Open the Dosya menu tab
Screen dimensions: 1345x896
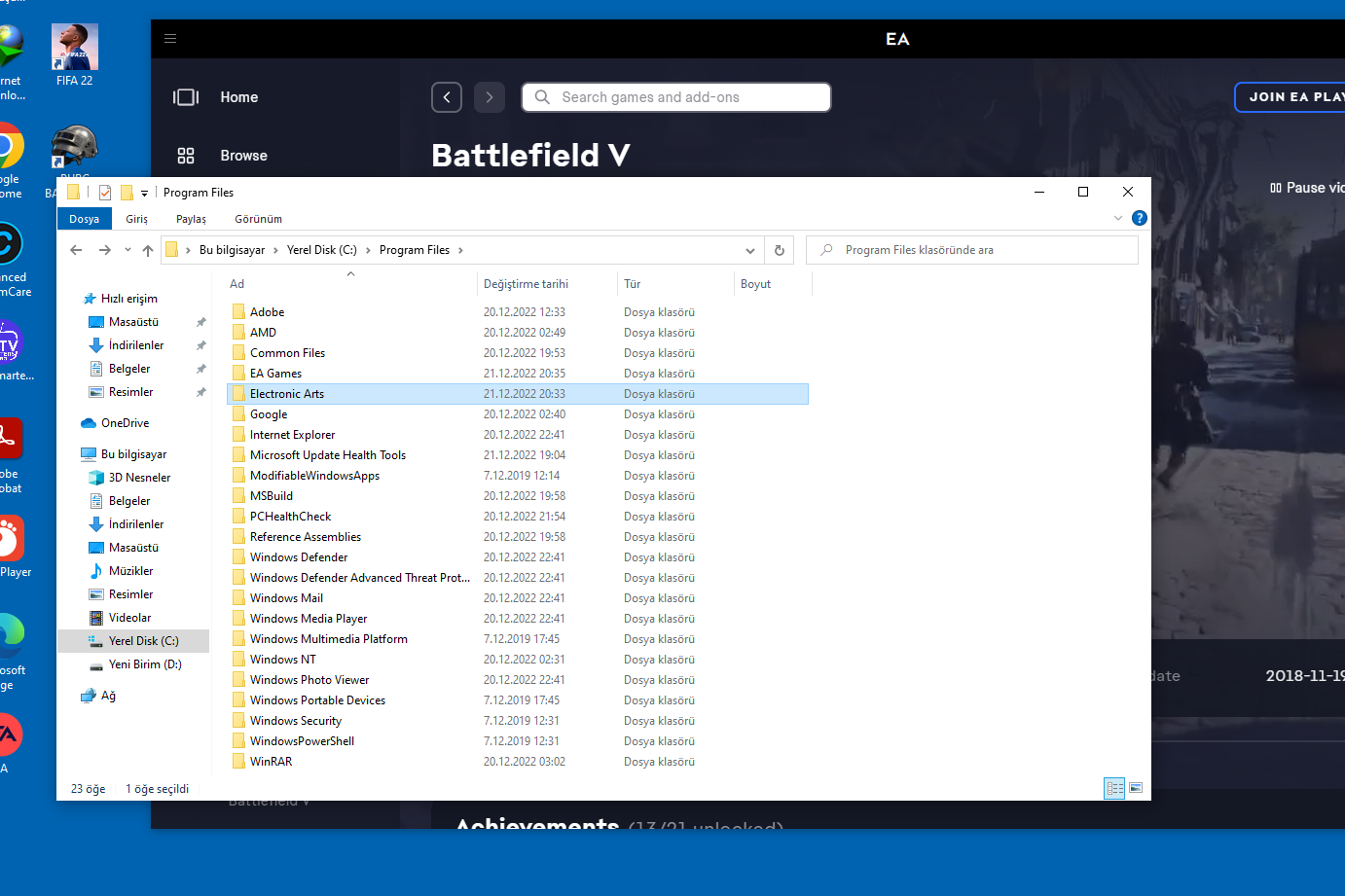(x=85, y=219)
